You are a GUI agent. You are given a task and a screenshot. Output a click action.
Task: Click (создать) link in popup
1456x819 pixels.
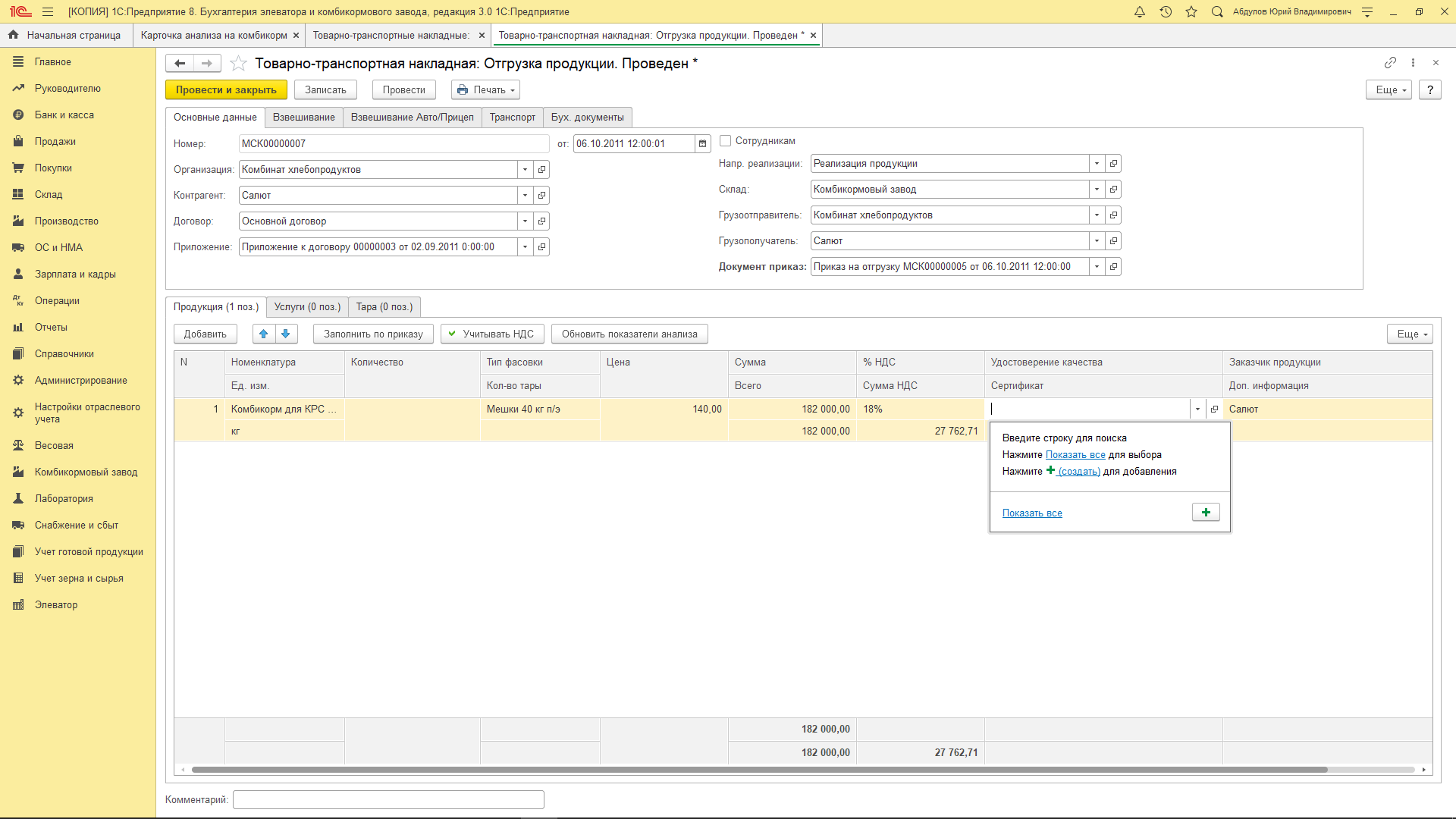point(1079,472)
